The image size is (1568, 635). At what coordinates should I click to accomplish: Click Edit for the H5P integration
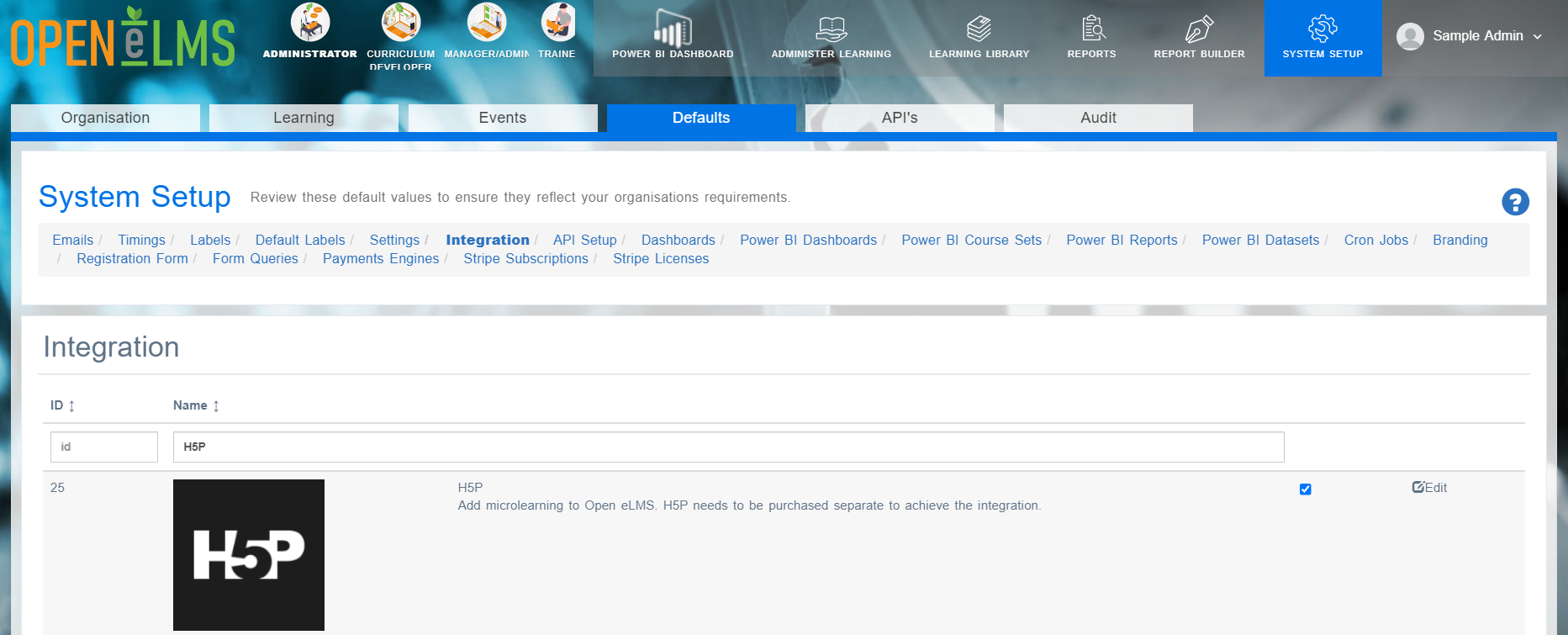(1429, 488)
